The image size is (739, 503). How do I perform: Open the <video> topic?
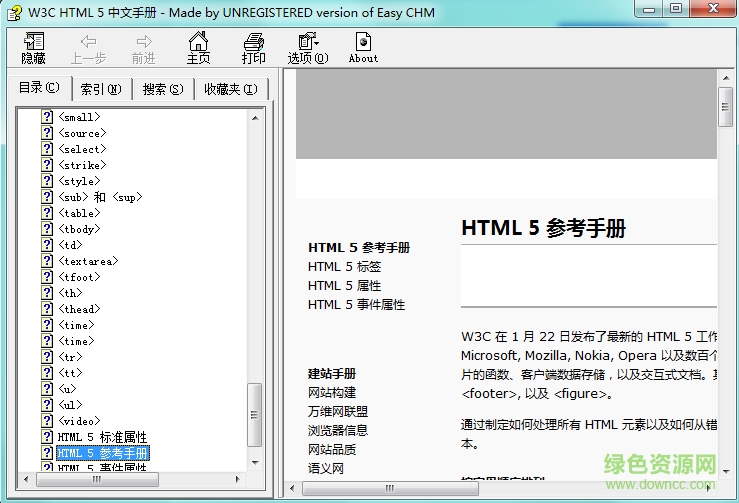pyautogui.click(x=79, y=421)
